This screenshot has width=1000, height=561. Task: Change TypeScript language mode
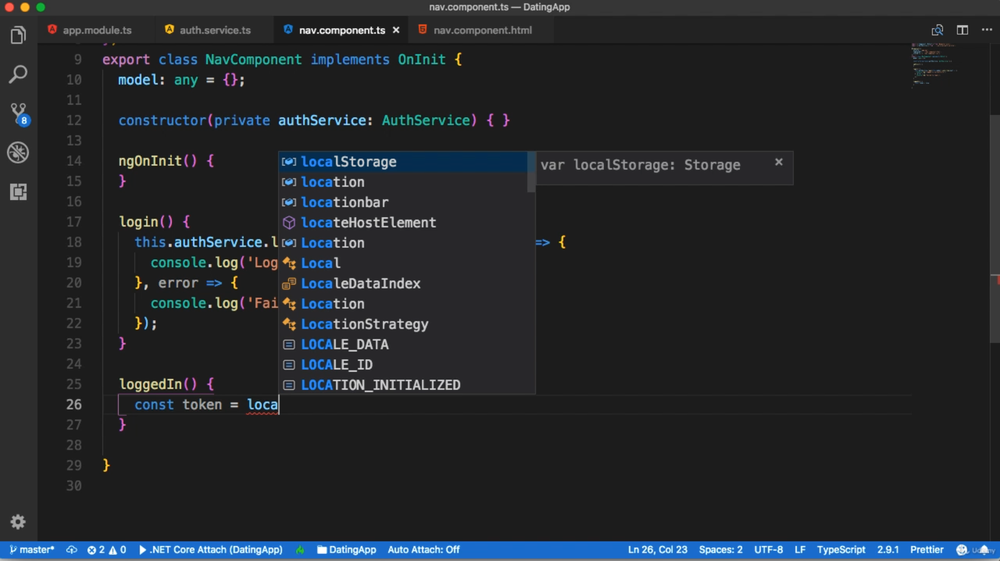pos(841,550)
